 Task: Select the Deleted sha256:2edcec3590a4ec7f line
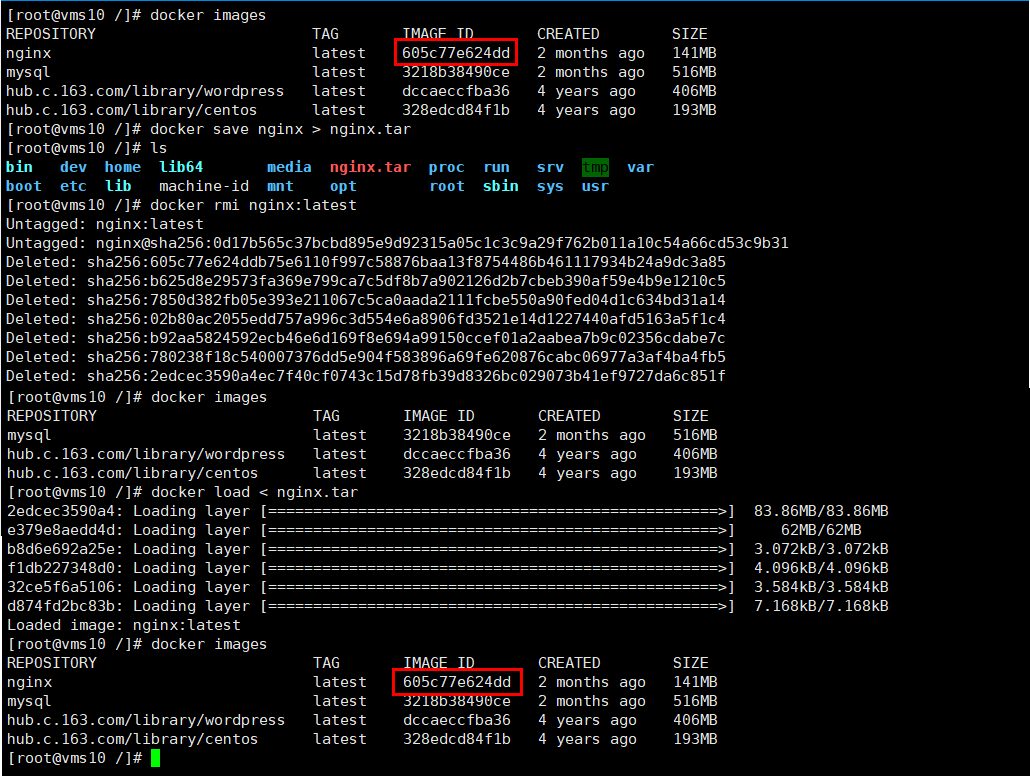coord(366,377)
